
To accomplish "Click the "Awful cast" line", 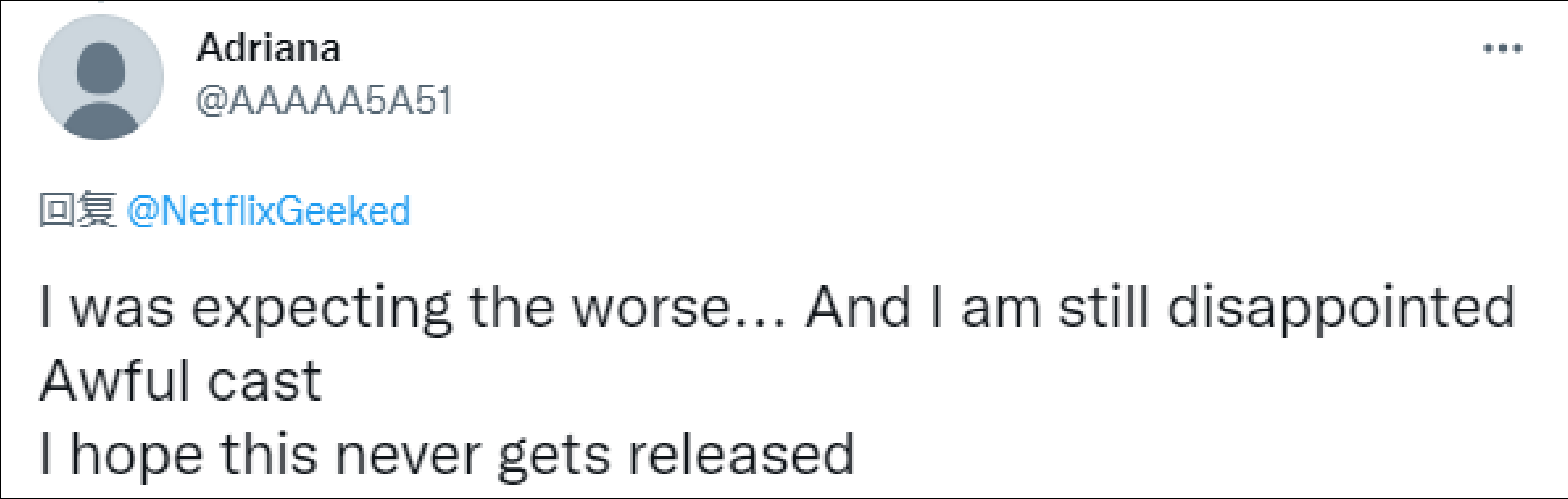I will pyautogui.click(x=181, y=381).
